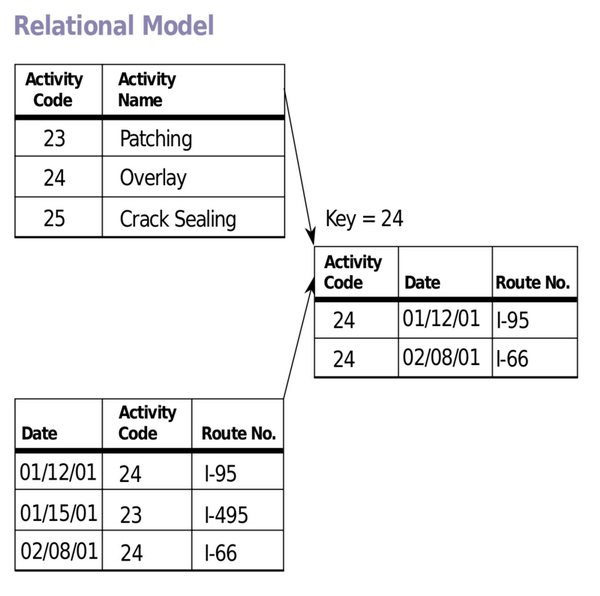The height and width of the screenshot is (596, 600).
Task: Click 01/12/01 in the result table
Action: click(441, 318)
